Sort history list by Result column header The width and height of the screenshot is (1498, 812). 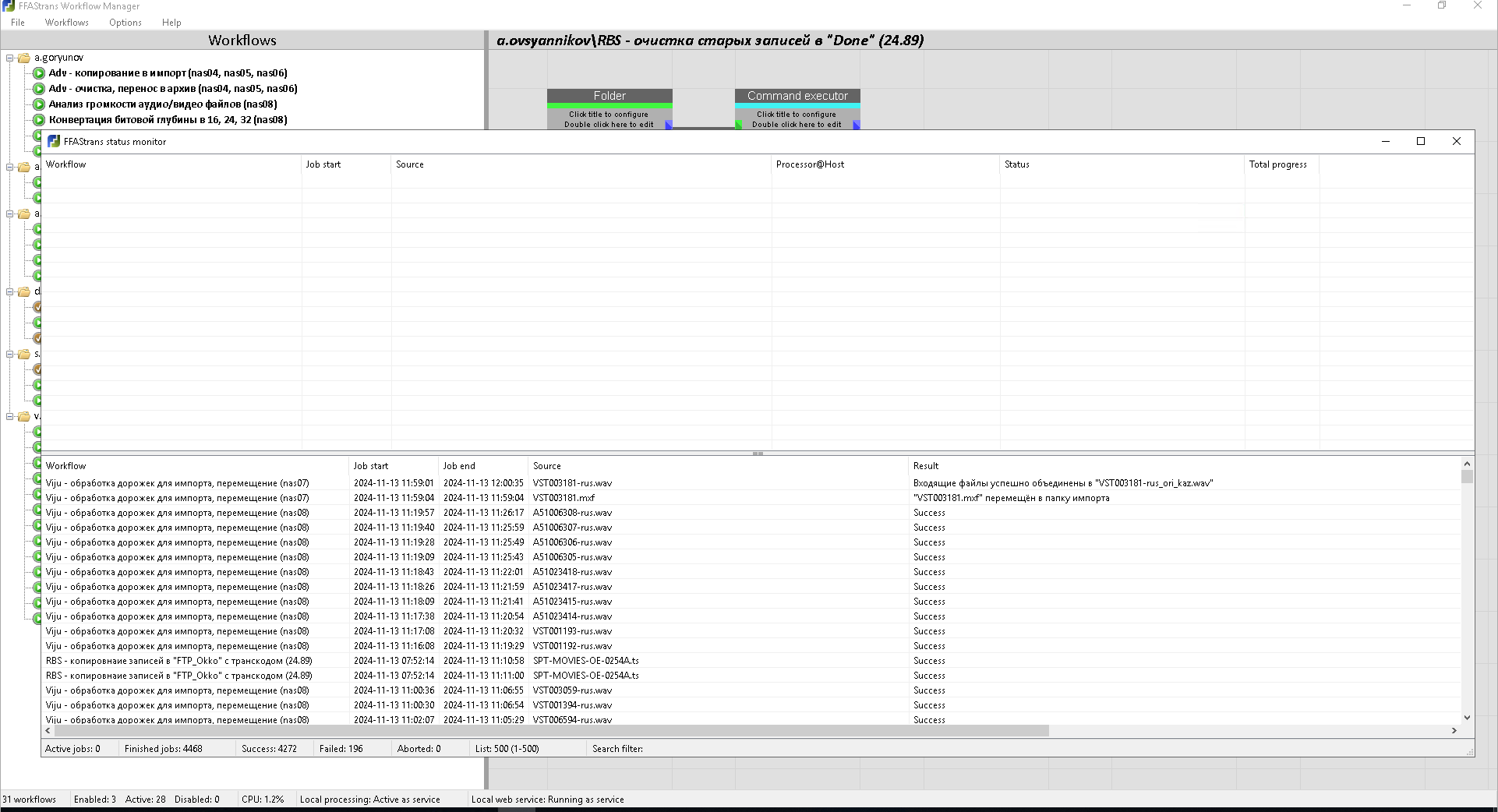click(1185, 466)
